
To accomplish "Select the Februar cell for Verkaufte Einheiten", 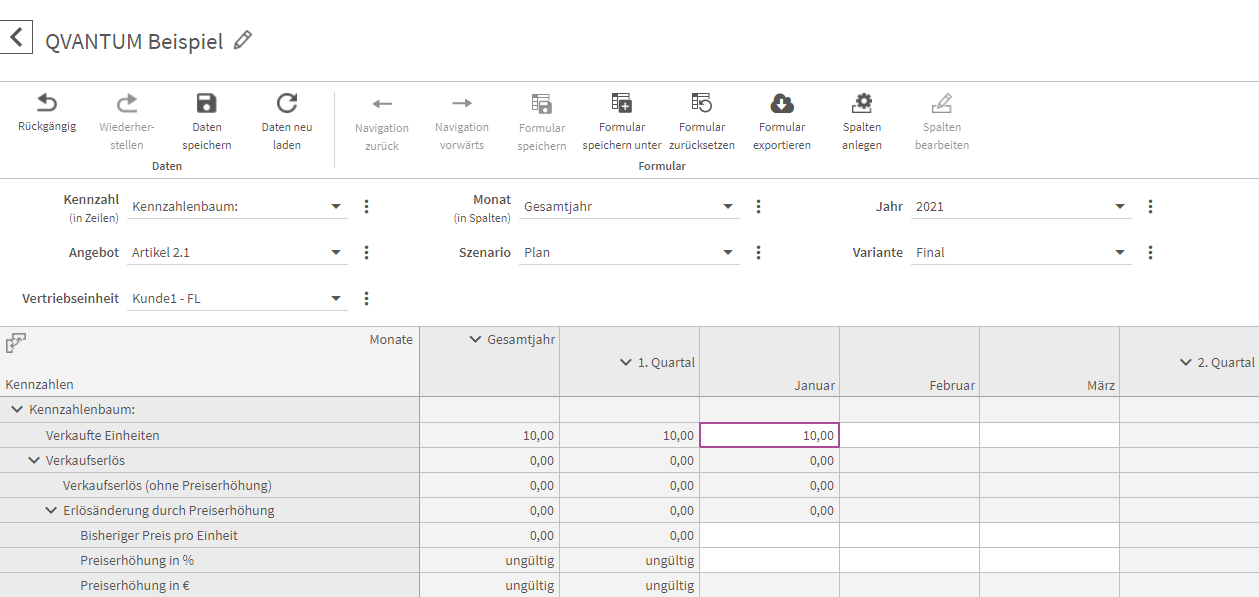I will click(x=909, y=435).
